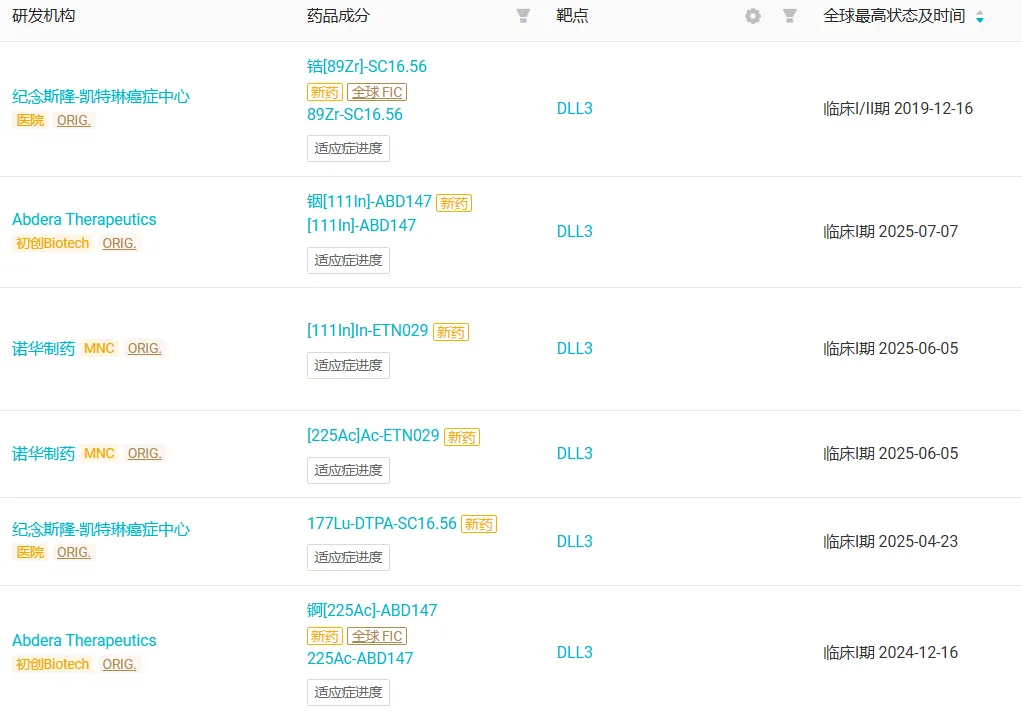Click the 医院 tag in the 177Lu row
This screenshot has width=1022, height=714.
point(30,552)
